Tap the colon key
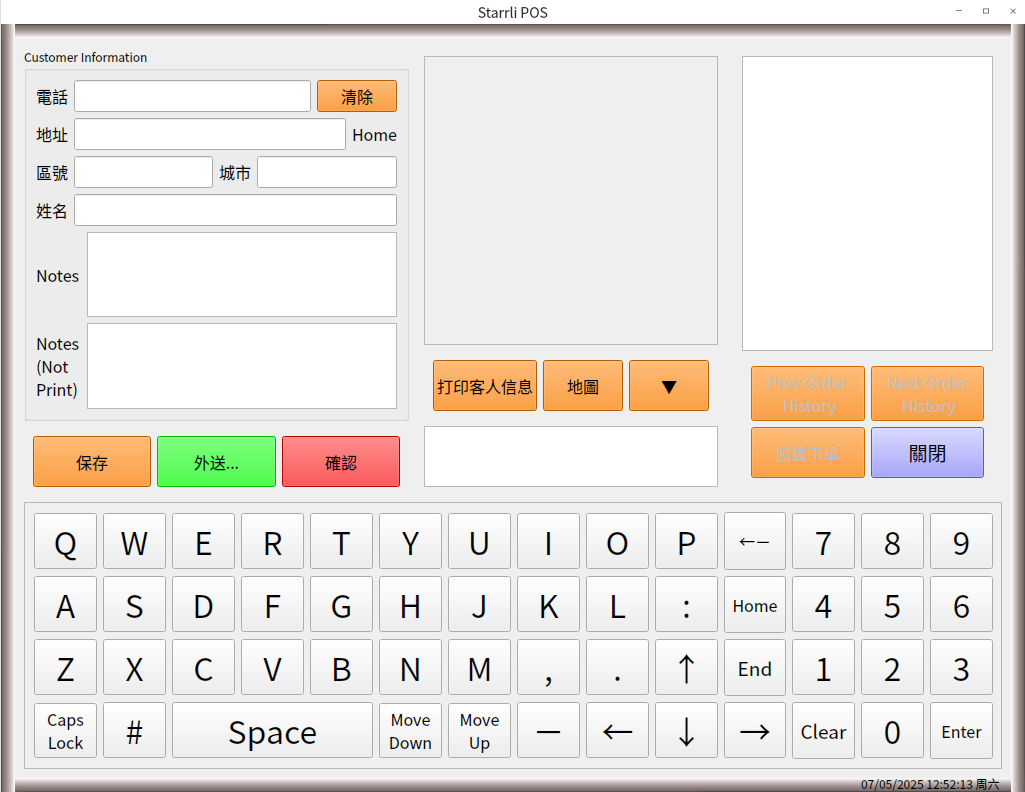1025x792 pixels. [x=686, y=605]
